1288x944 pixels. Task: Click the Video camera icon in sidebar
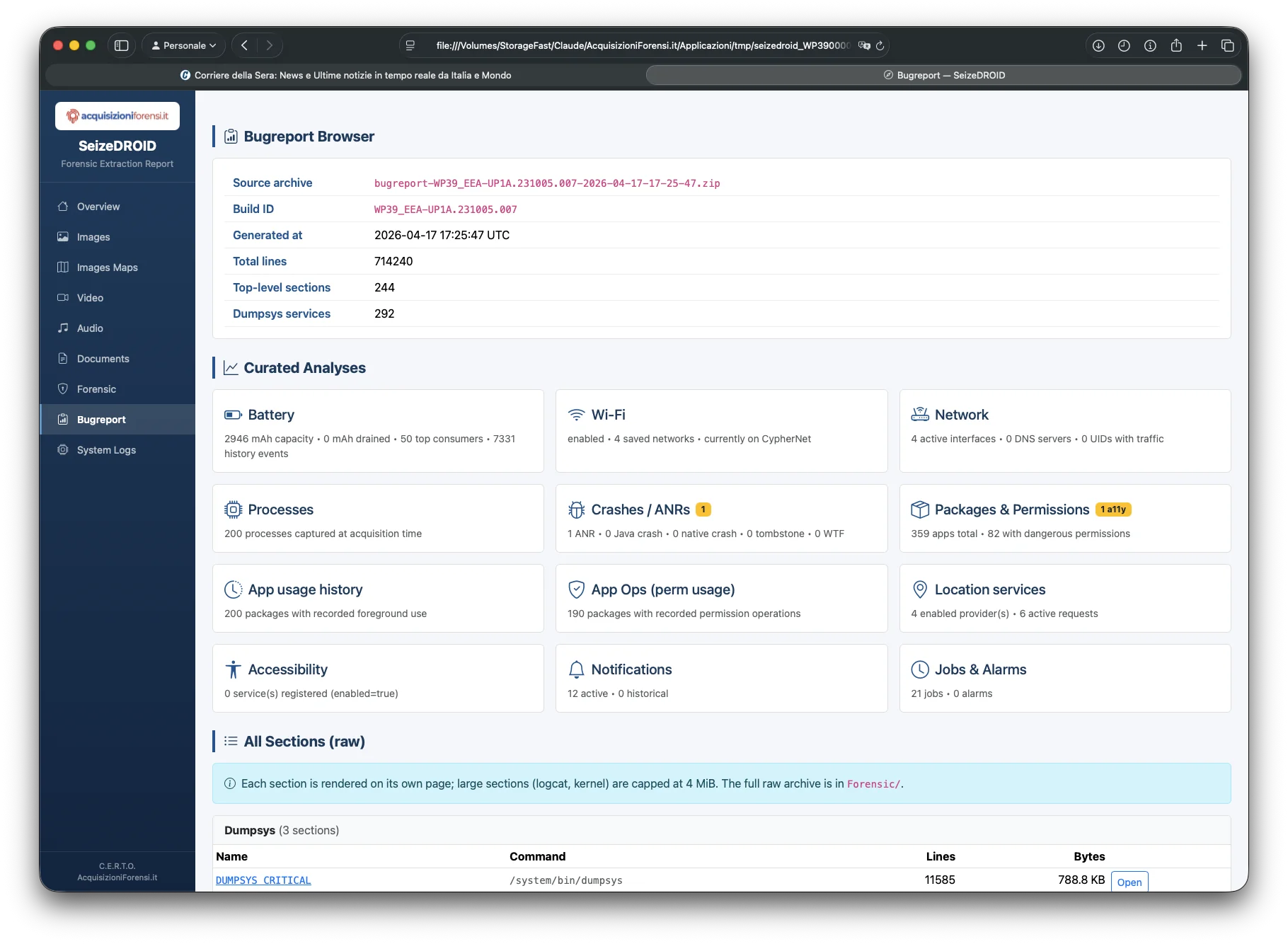pyautogui.click(x=63, y=298)
